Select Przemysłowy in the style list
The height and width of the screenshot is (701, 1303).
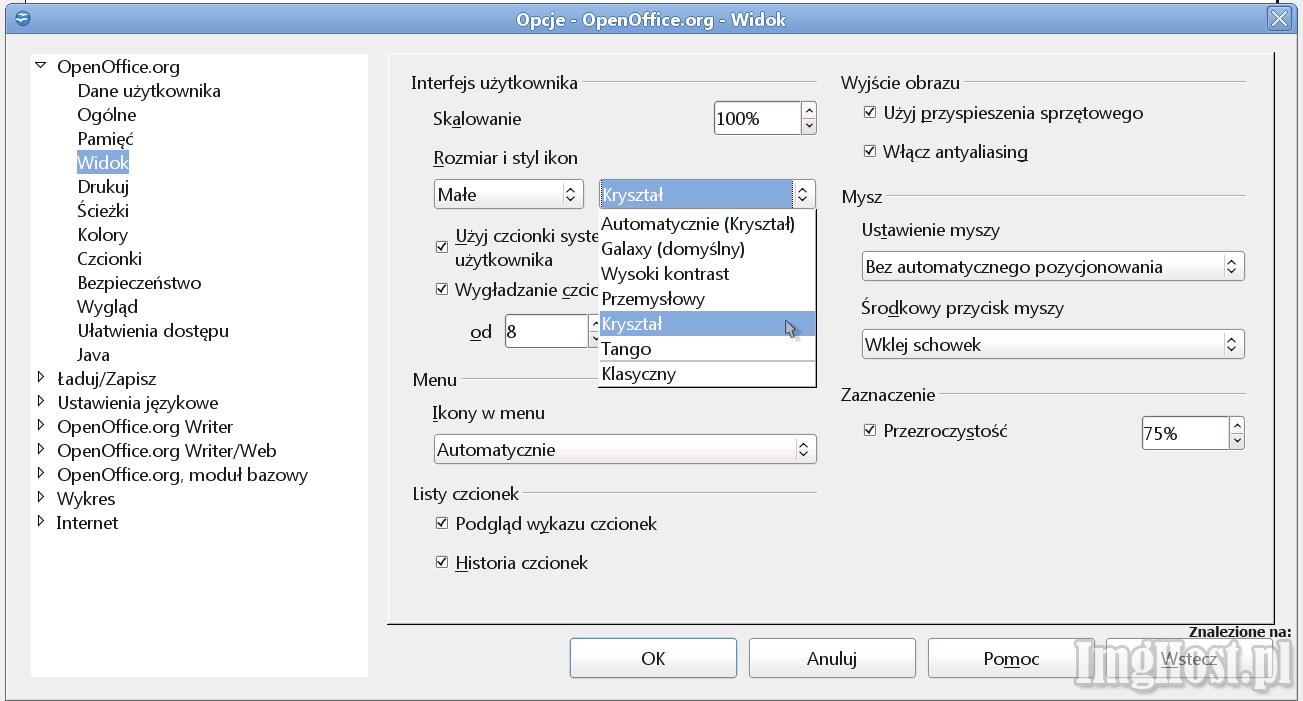[x=707, y=299]
